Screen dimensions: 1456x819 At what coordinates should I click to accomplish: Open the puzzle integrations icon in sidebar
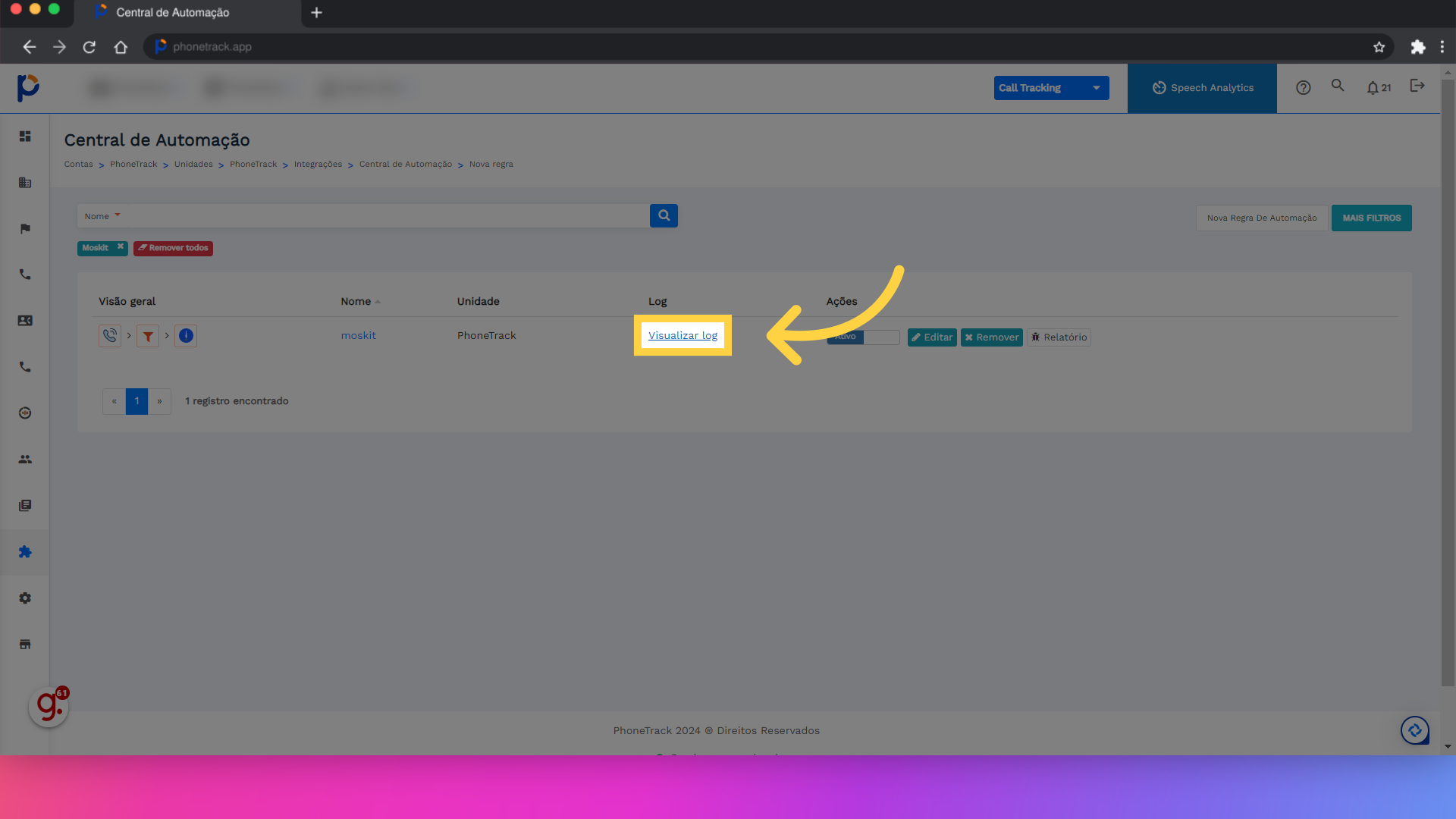pyautogui.click(x=25, y=552)
